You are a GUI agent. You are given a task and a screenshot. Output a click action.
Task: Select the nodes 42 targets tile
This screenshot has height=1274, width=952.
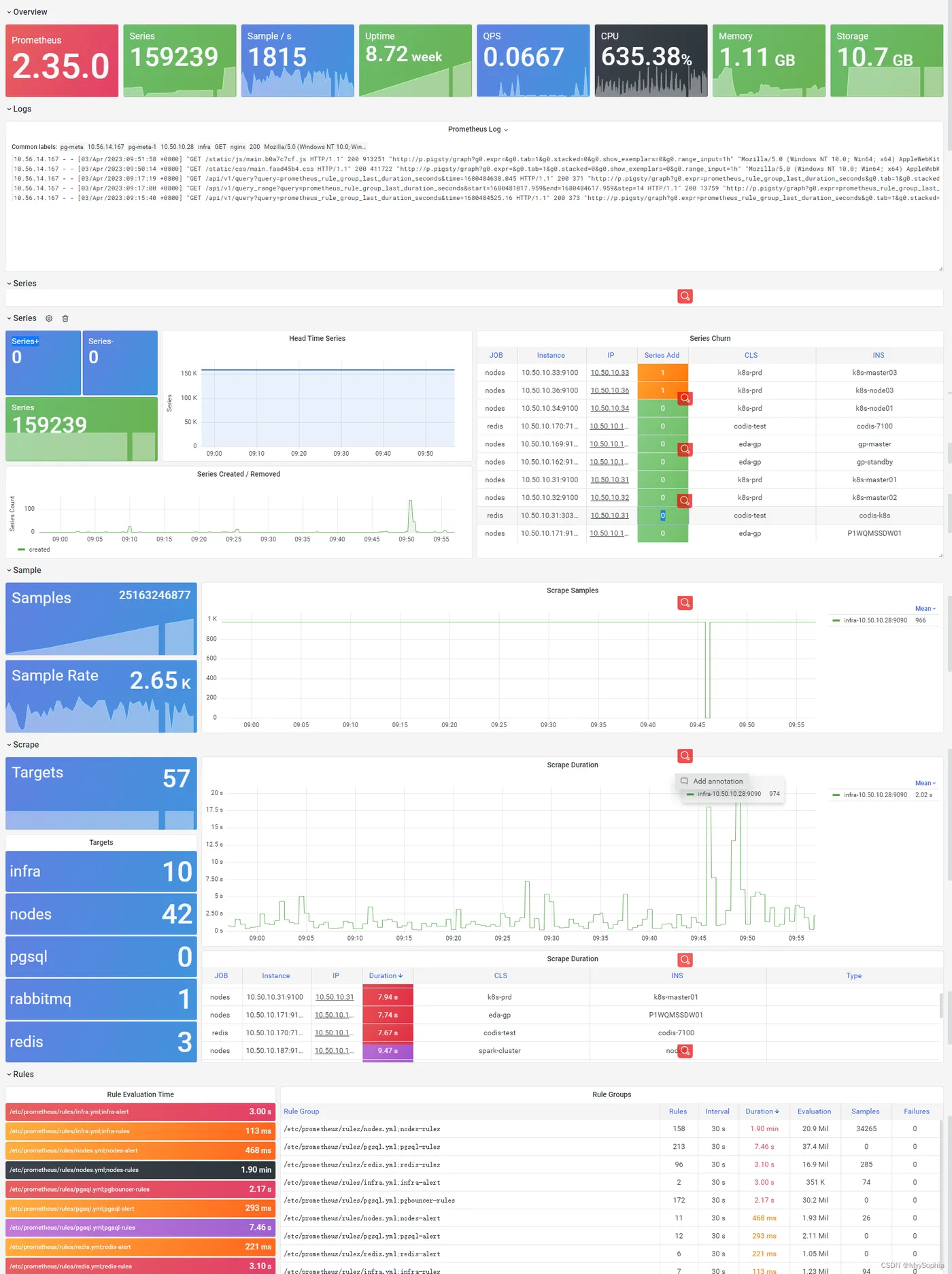(101, 914)
